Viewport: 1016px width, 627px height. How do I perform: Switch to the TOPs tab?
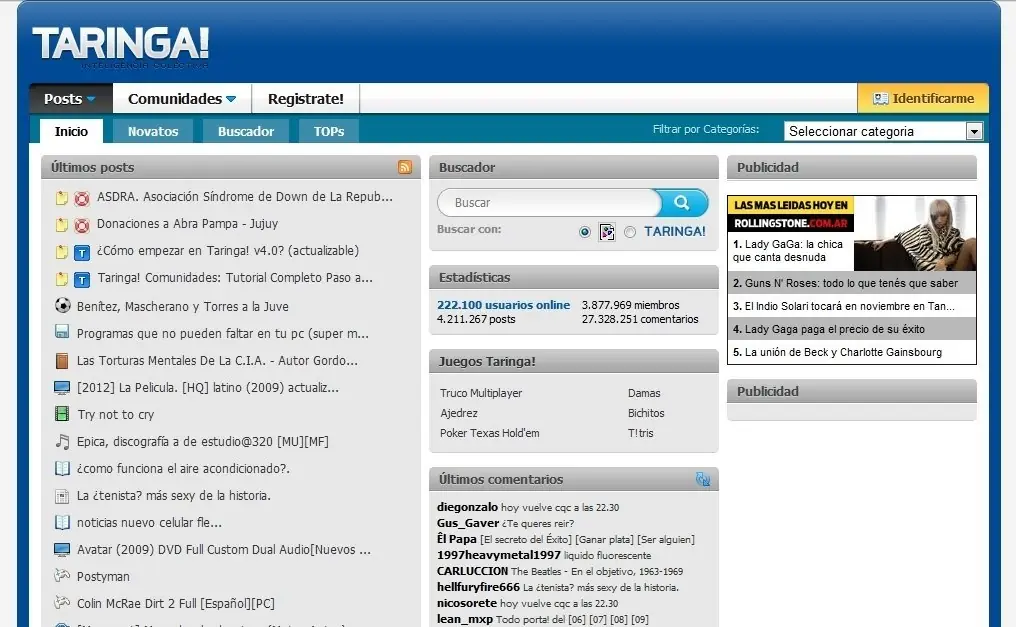click(x=329, y=131)
